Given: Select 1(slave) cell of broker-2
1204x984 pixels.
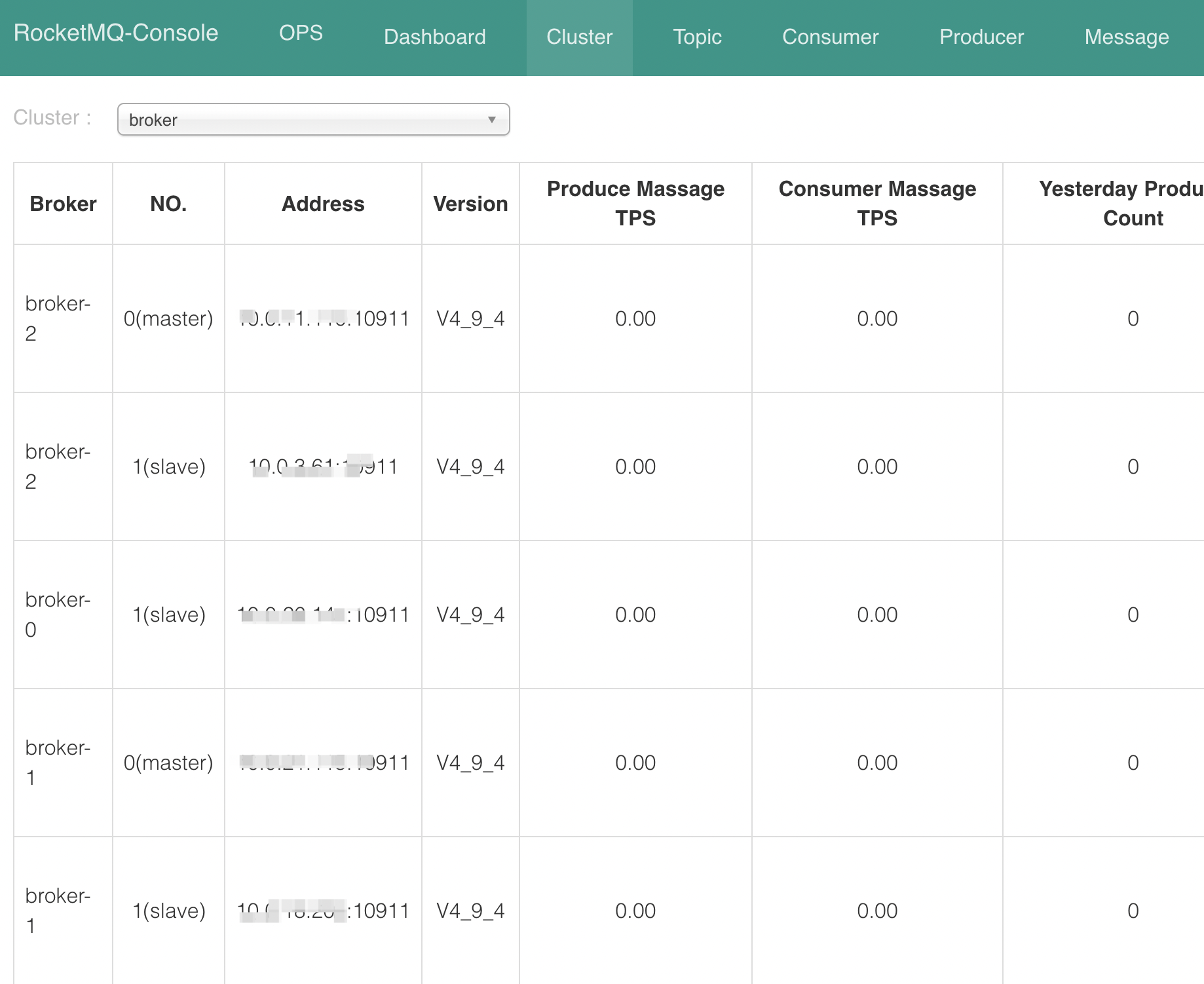Looking at the screenshot, I should click(x=168, y=466).
